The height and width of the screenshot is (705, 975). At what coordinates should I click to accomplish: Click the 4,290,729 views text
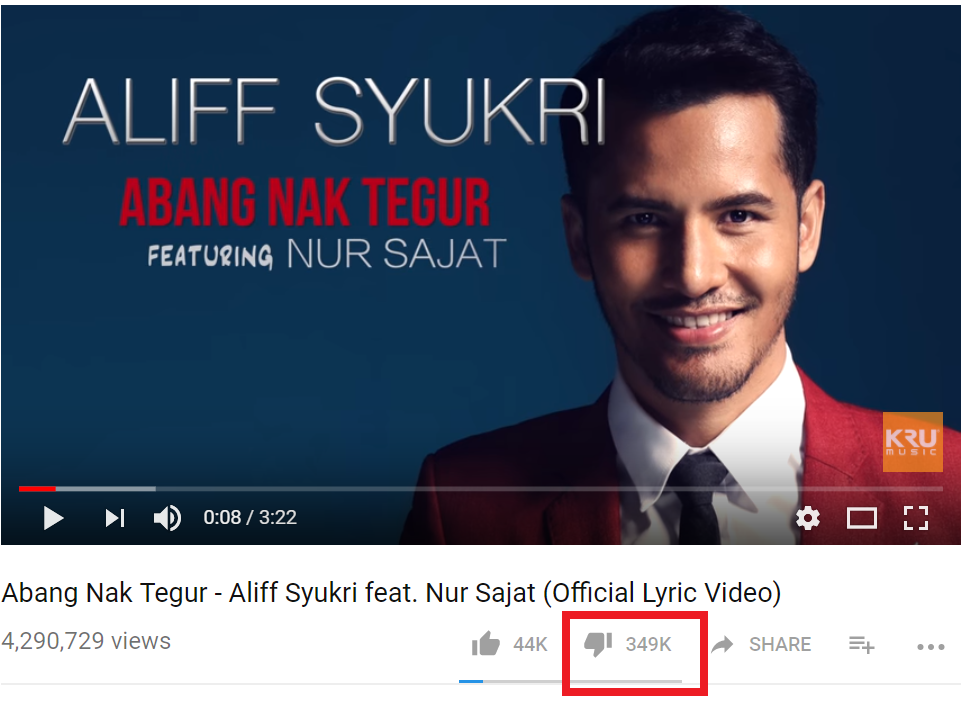(x=86, y=641)
